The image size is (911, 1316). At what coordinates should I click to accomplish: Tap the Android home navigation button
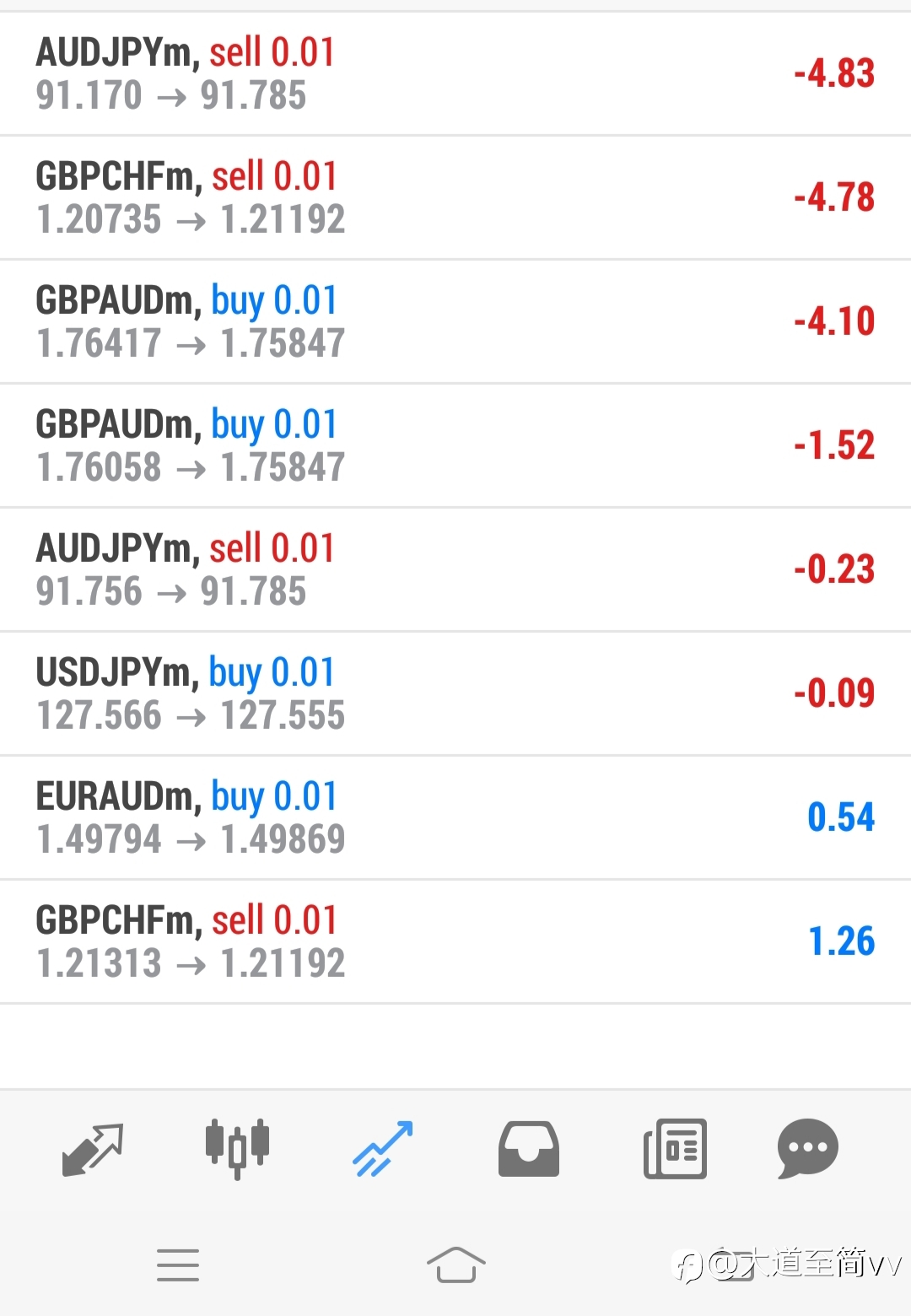click(456, 1265)
